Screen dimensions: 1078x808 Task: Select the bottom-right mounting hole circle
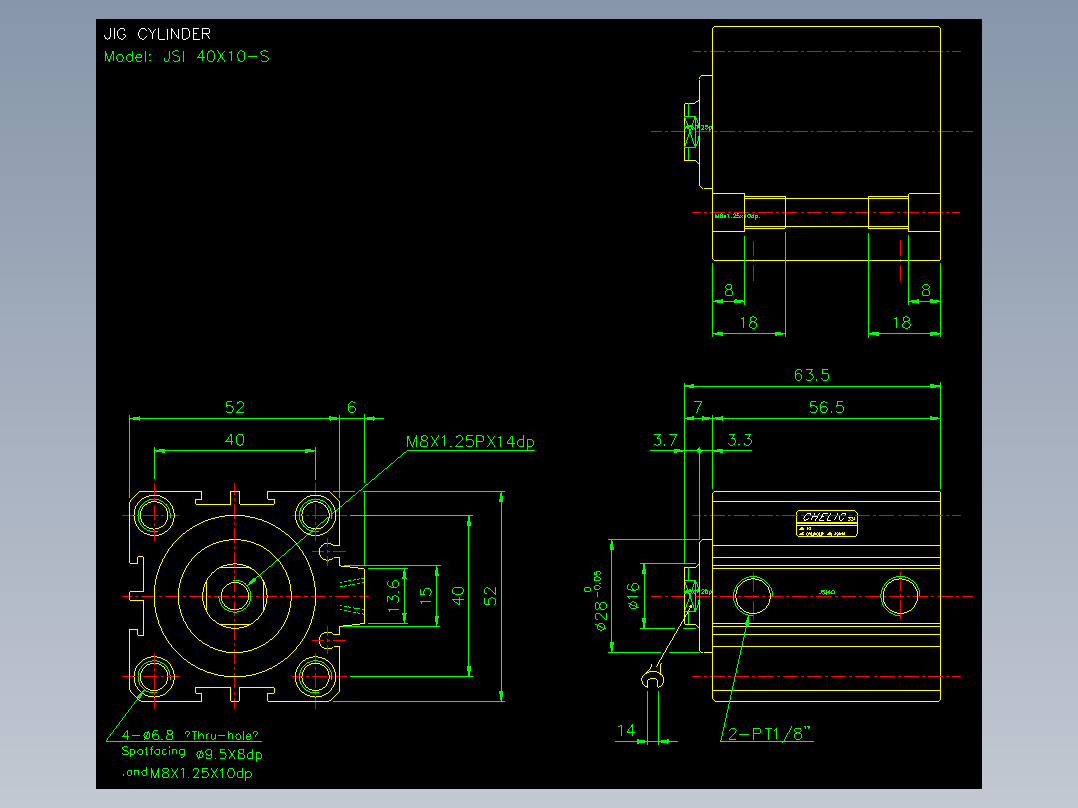click(315, 677)
